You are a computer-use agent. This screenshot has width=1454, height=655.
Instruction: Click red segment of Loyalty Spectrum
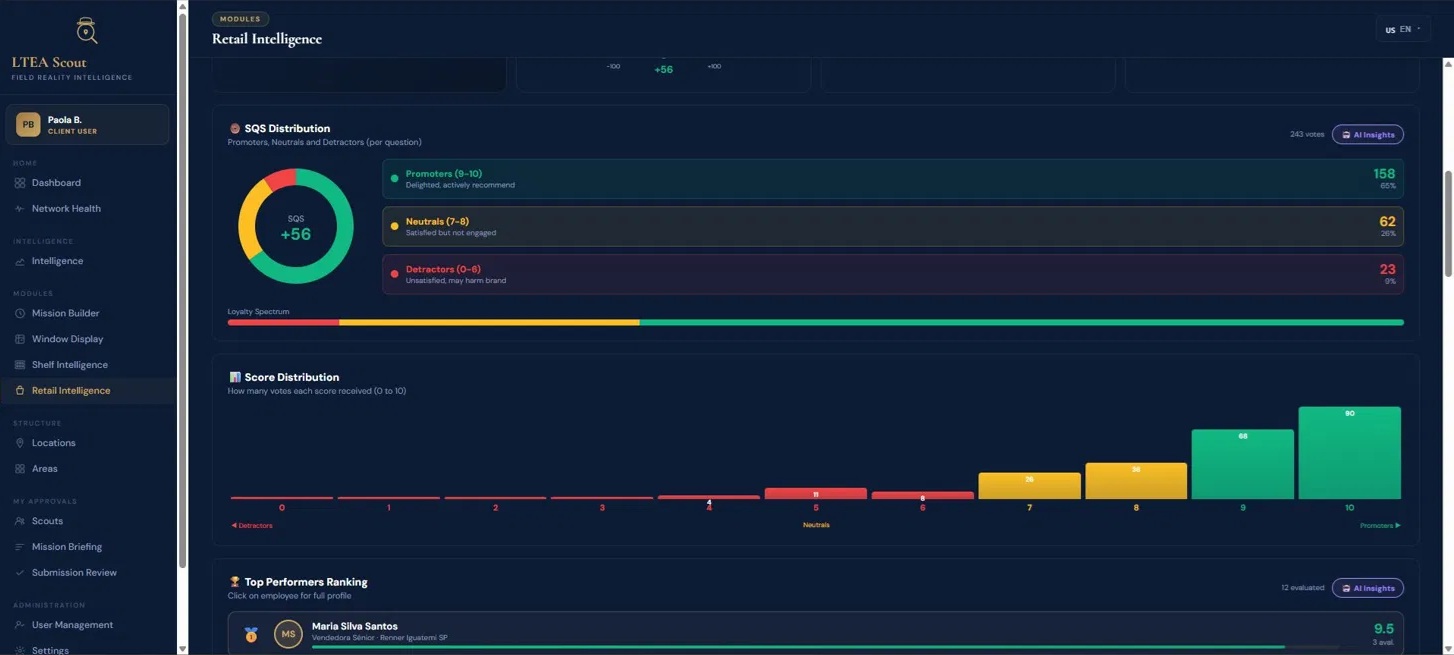point(283,322)
